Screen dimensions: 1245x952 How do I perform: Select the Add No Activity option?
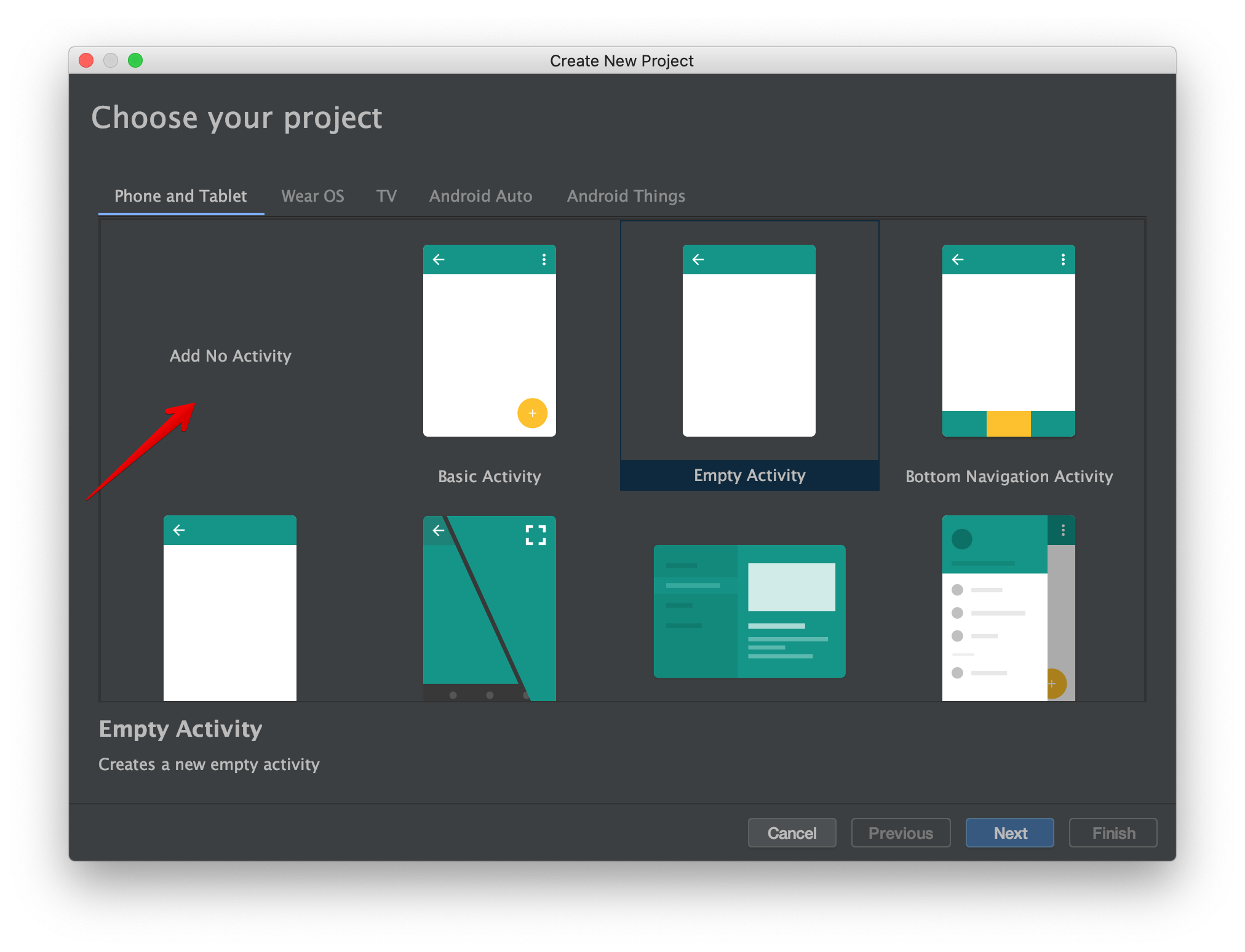pos(230,356)
